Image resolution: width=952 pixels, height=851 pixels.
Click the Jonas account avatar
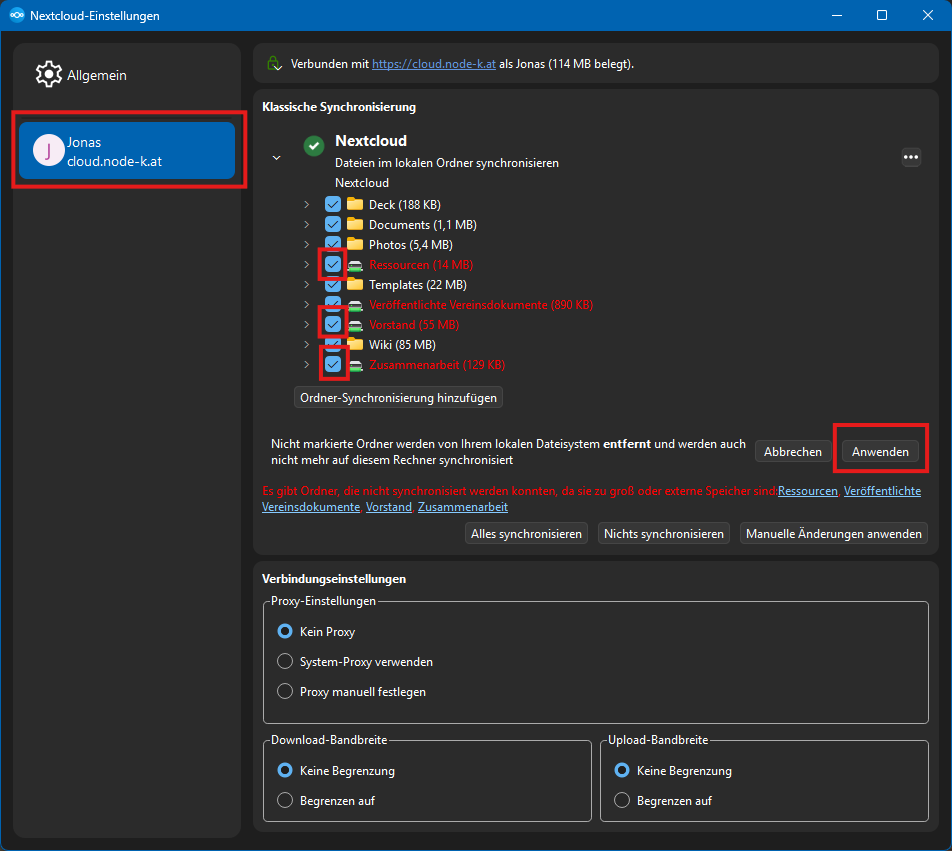point(49,151)
